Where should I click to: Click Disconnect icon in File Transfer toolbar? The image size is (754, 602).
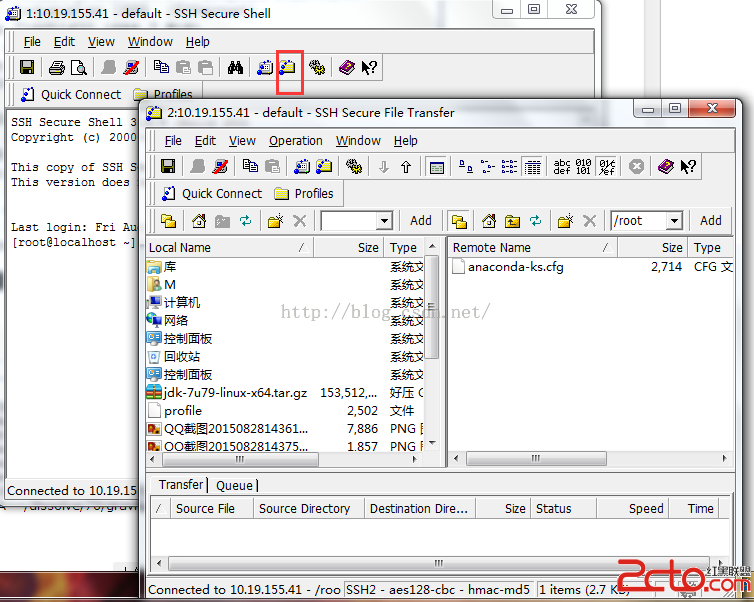click(220, 166)
